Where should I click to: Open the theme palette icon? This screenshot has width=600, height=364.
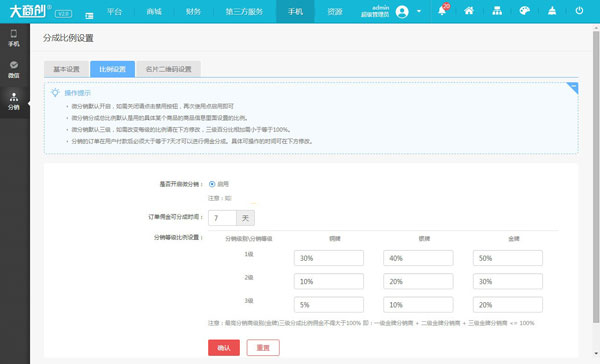524,11
